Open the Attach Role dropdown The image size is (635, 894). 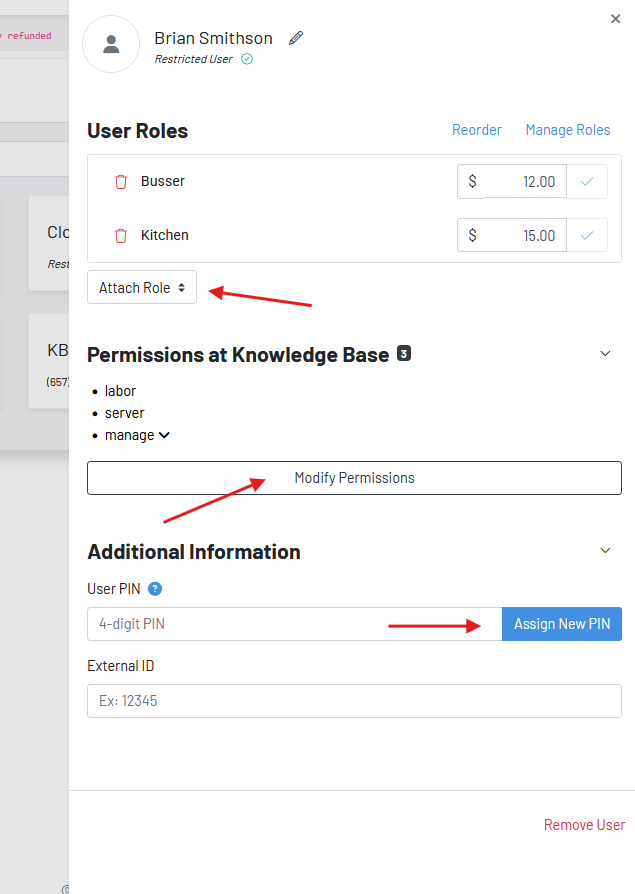[142, 288]
